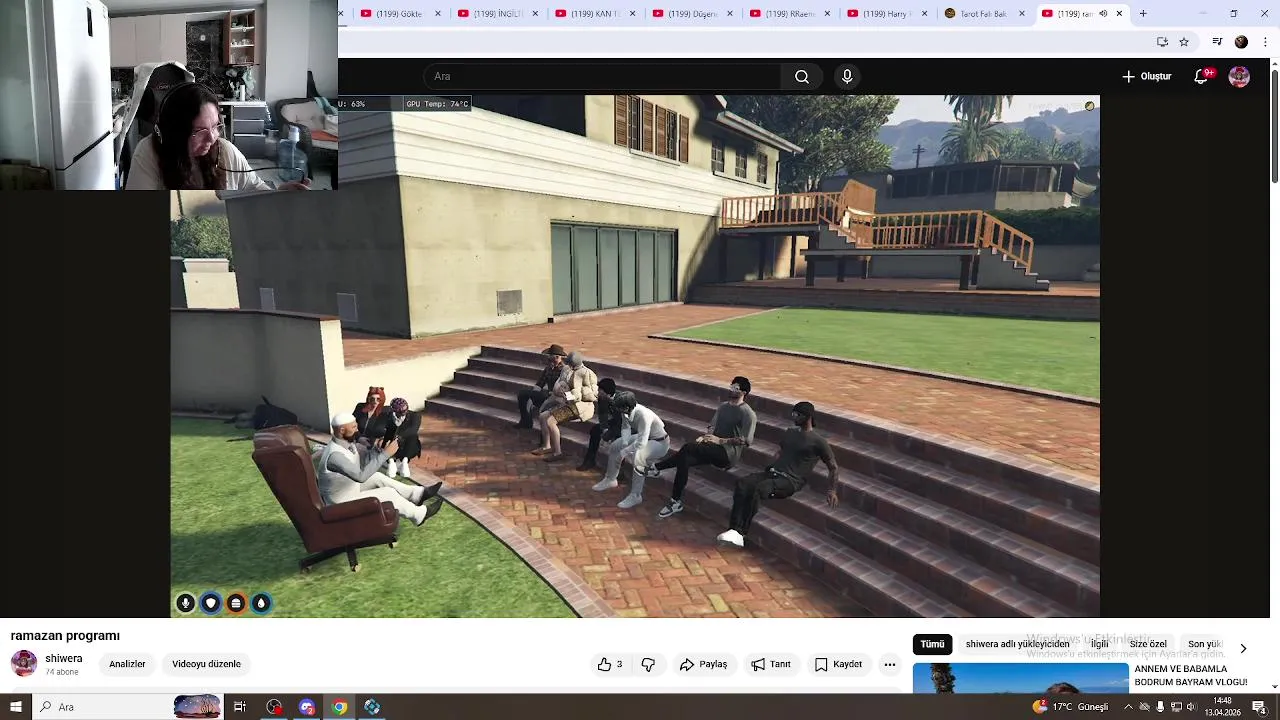
Task: Open the taskbar clock 14:48
Action: [x=1222, y=707]
